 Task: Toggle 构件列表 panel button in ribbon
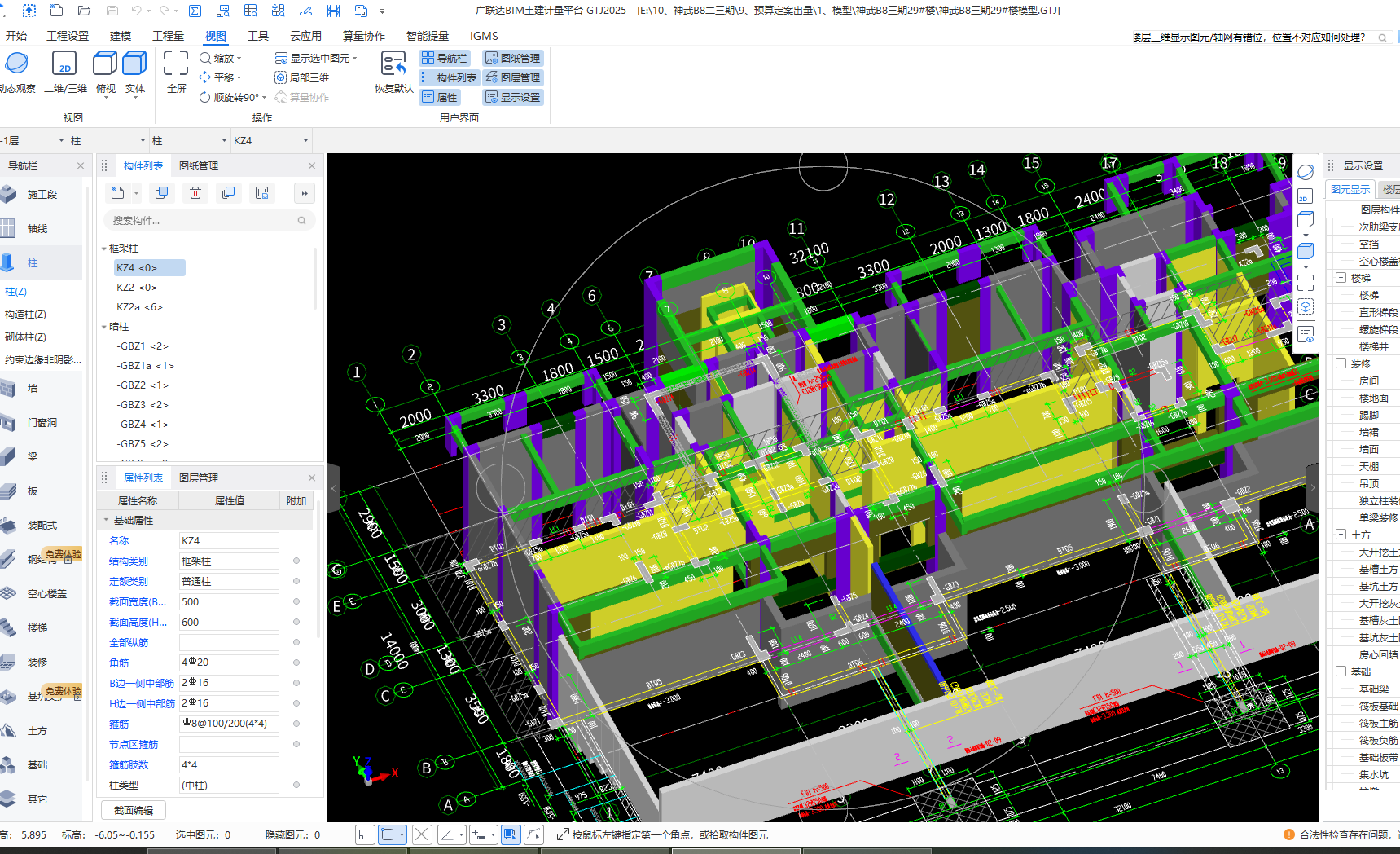coord(449,77)
